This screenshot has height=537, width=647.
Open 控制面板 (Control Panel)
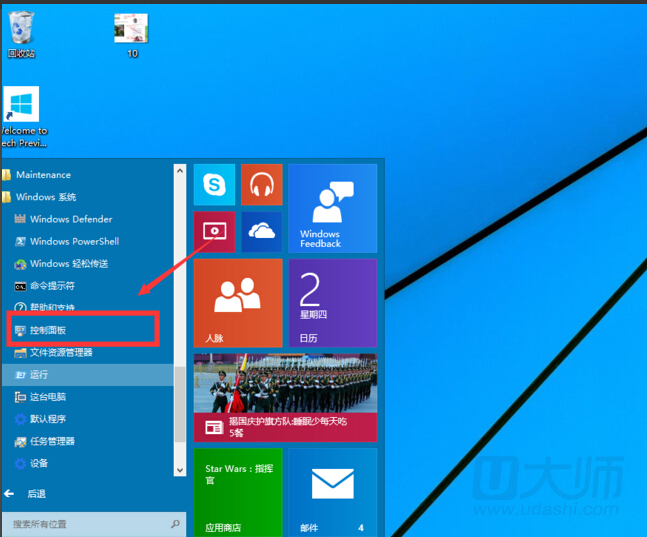tap(48, 330)
